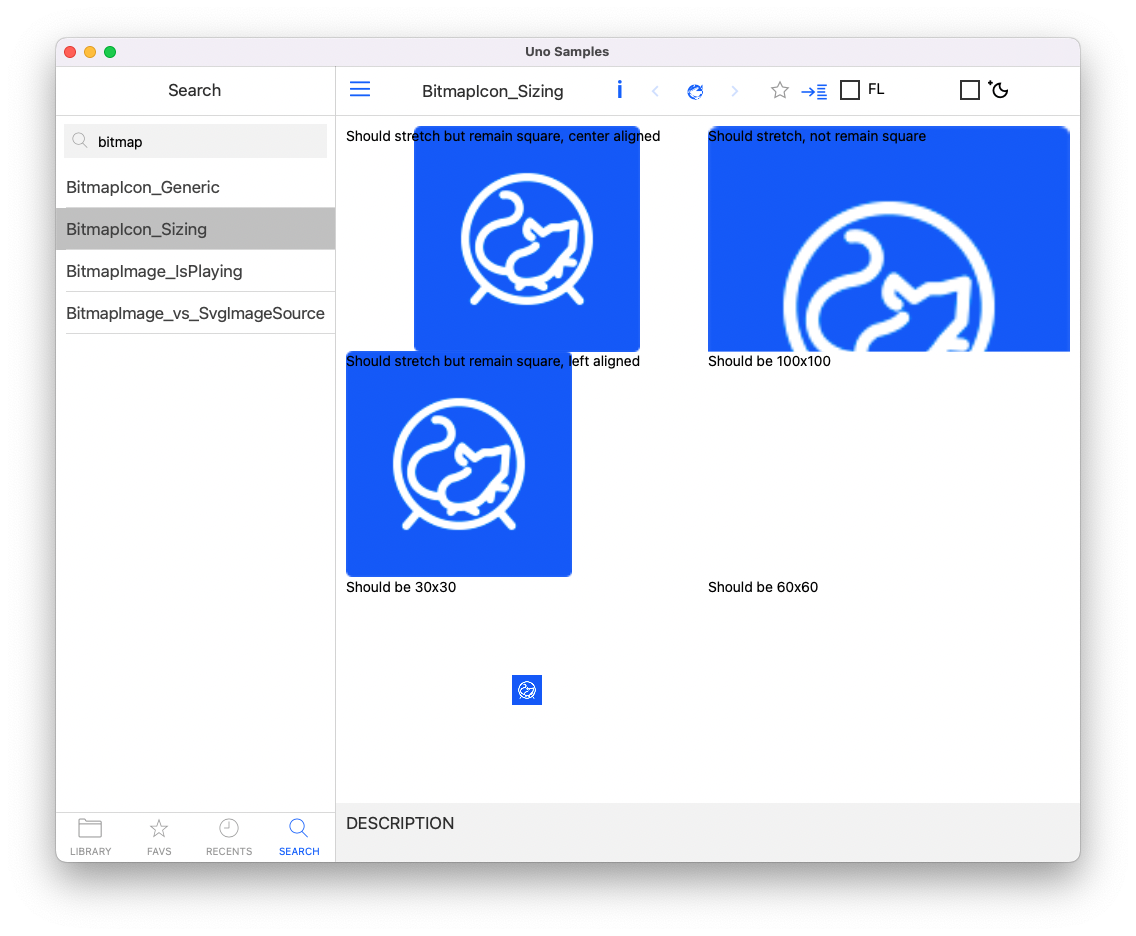Click the sample info icon
This screenshot has height=936, width=1136.
tap(619, 90)
